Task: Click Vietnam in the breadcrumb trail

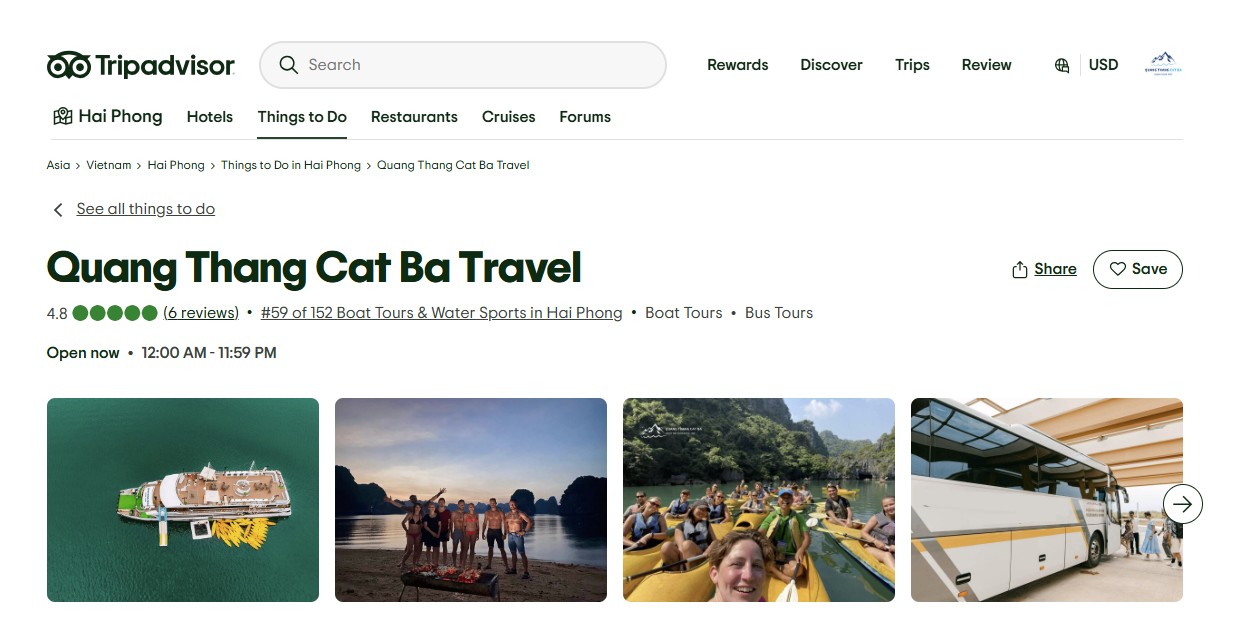Action: point(108,165)
